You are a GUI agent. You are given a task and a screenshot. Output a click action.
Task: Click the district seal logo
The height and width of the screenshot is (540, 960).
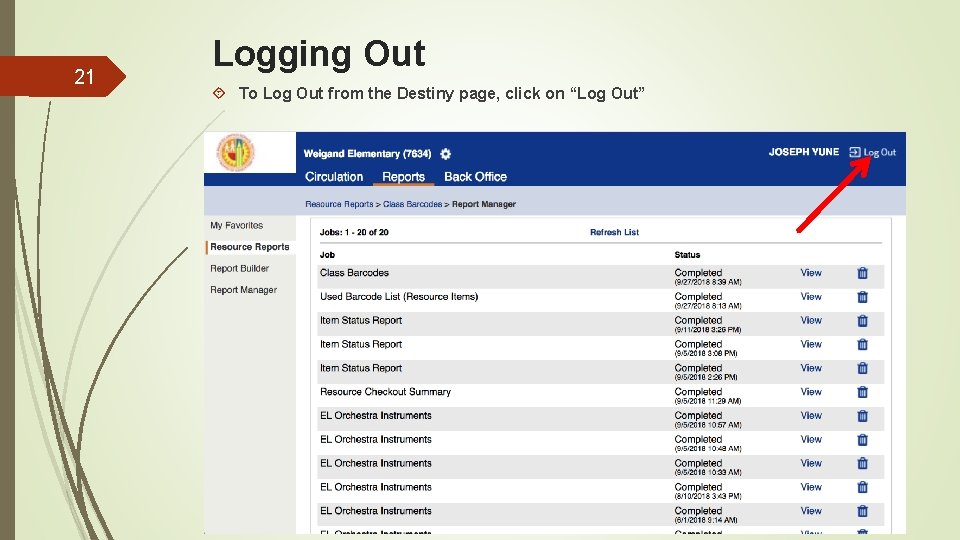coord(235,152)
